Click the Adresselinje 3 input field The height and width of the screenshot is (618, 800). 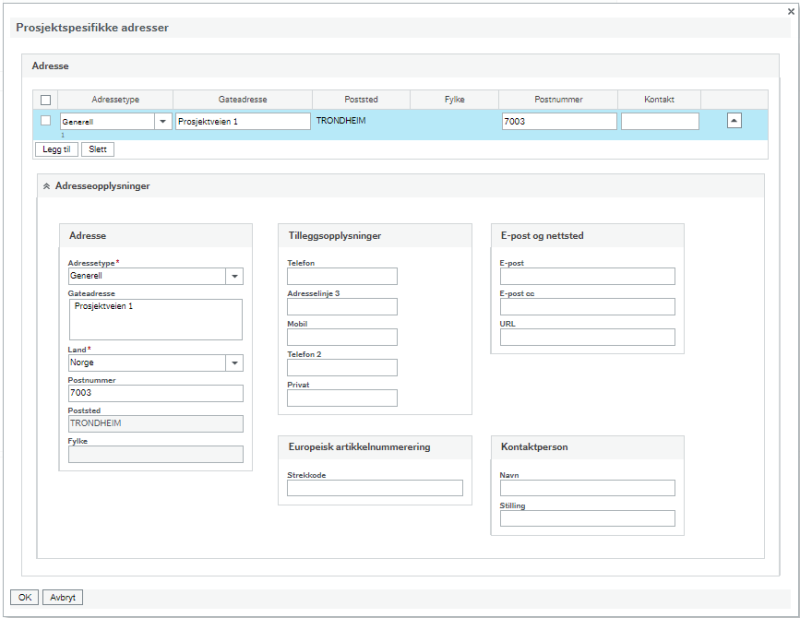click(342, 307)
